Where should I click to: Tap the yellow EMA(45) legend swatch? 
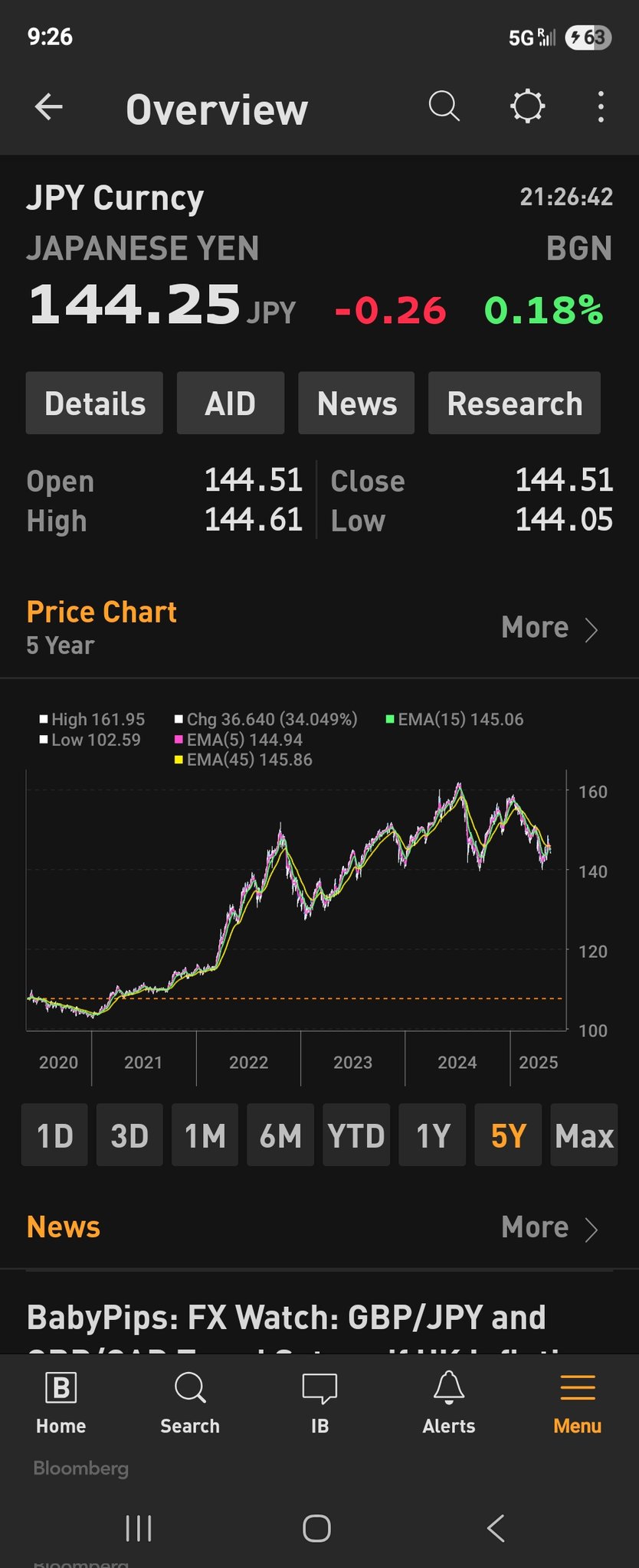tap(179, 760)
